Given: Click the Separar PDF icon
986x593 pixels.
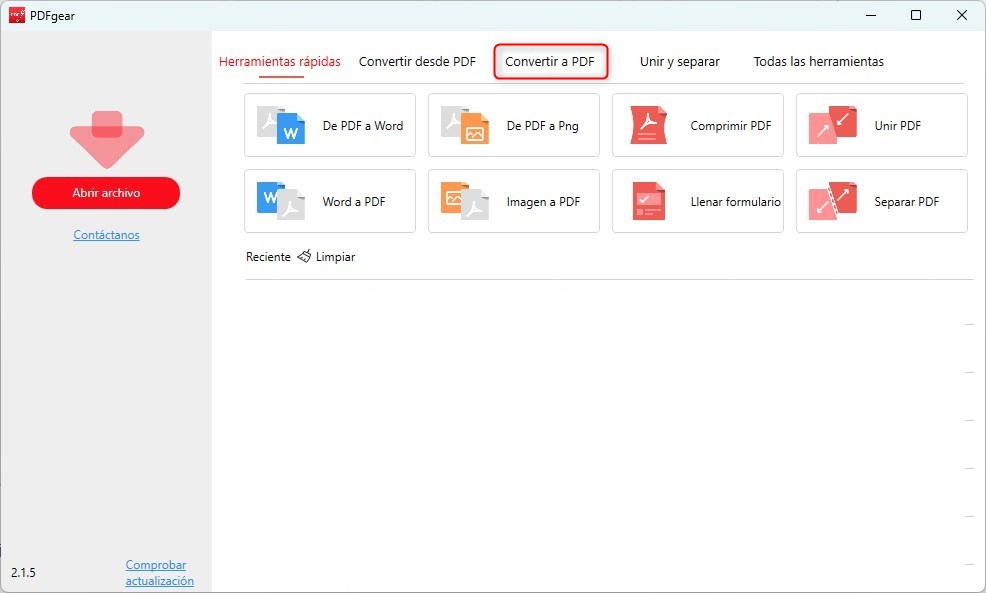Looking at the screenshot, I should 833,201.
